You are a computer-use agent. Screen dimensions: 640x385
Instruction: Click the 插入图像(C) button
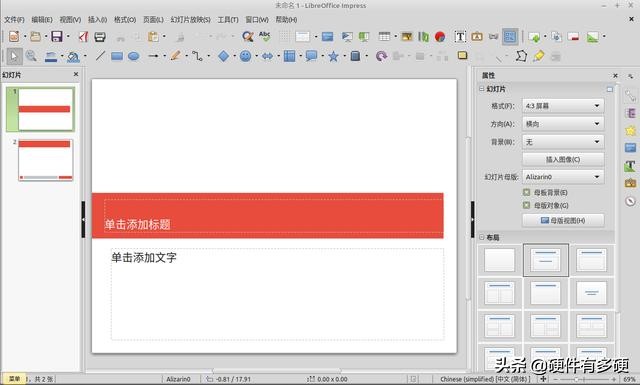[x=563, y=160]
